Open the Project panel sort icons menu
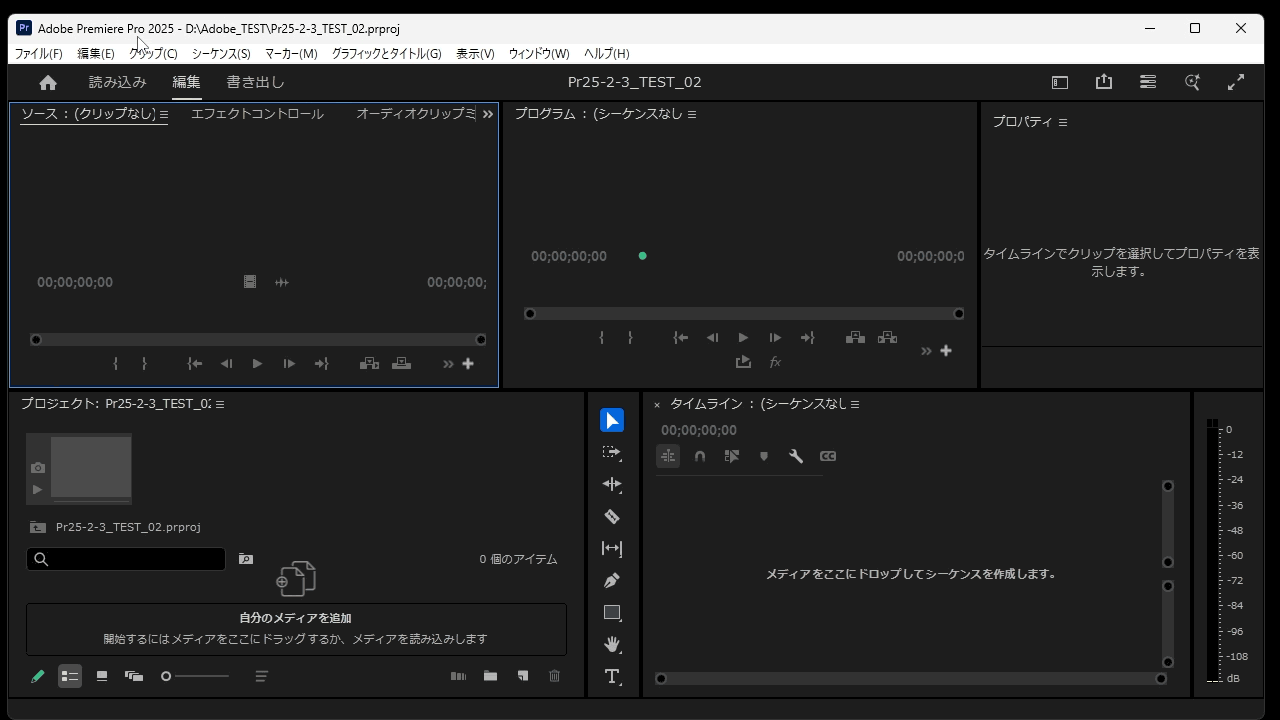Viewport: 1280px width, 720px height. click(x=262, y=677)
